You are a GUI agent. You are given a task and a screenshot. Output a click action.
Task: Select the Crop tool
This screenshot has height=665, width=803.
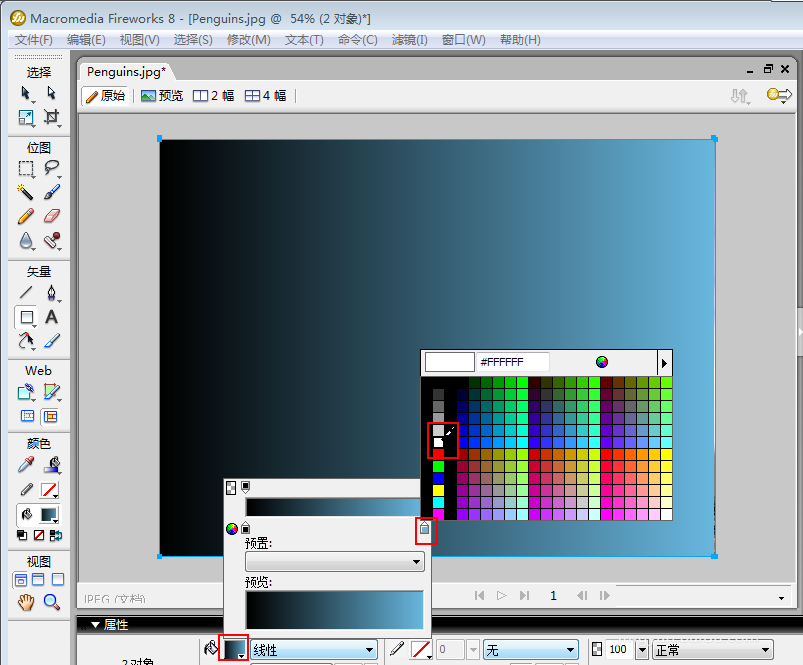[51, 117]
